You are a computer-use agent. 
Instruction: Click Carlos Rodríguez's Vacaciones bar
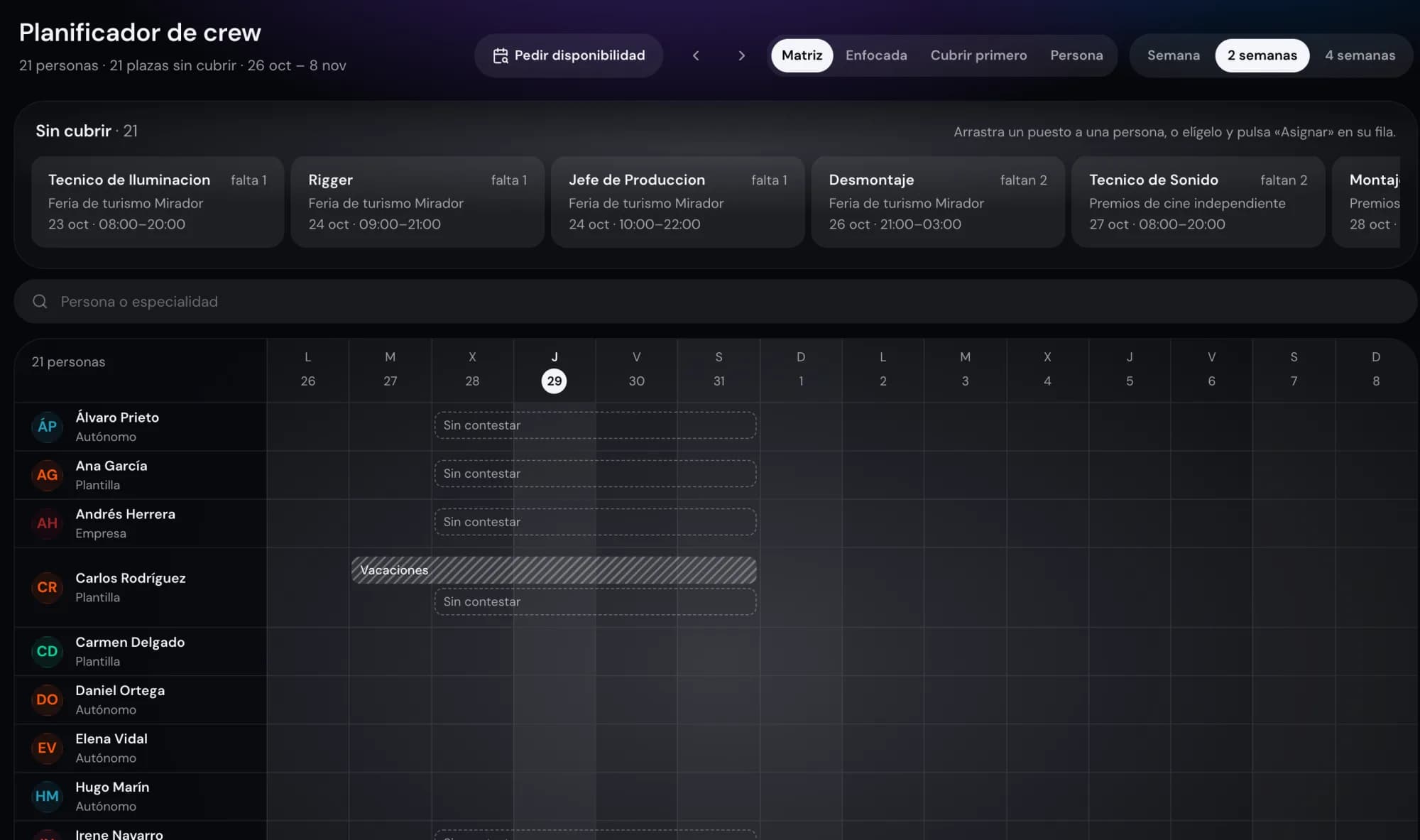tap(554, 570)
